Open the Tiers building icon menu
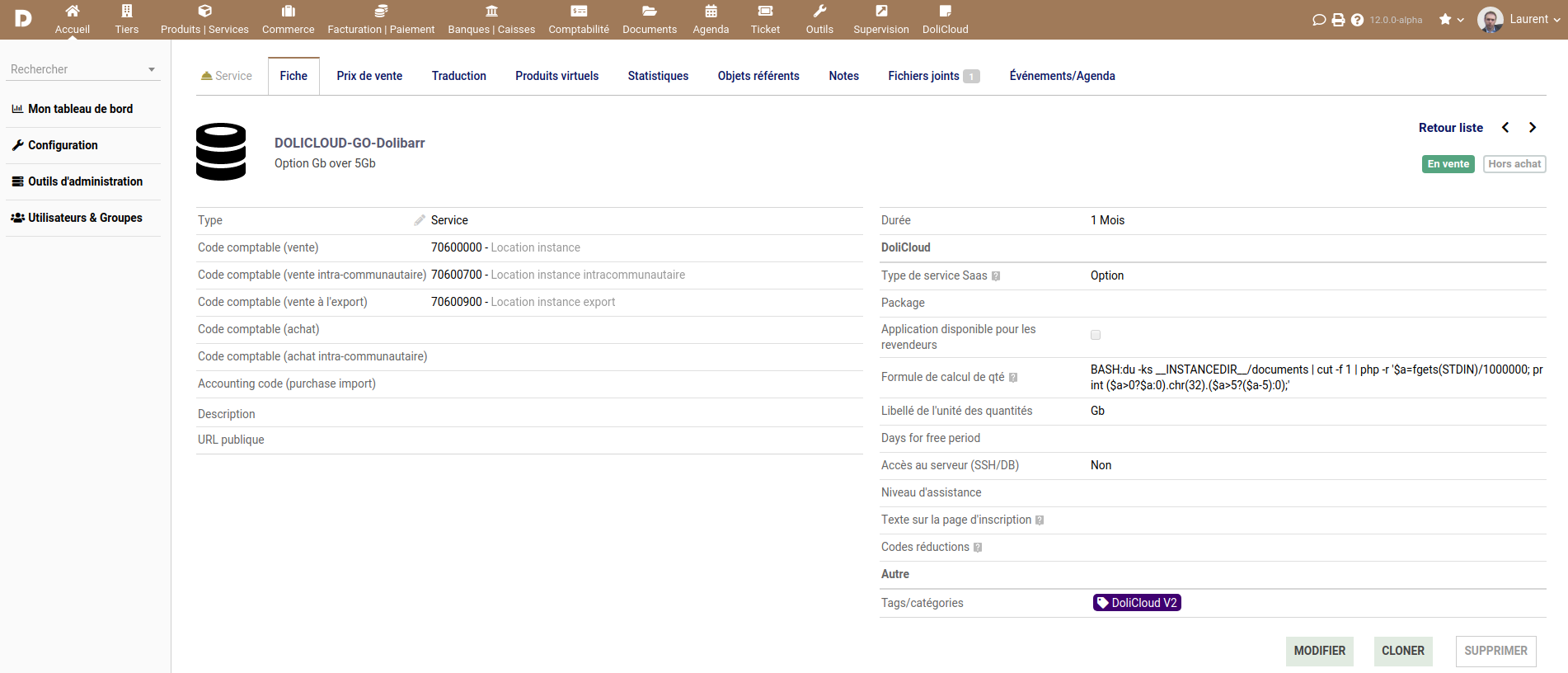The image size is (1568, 673). point(127,11)
